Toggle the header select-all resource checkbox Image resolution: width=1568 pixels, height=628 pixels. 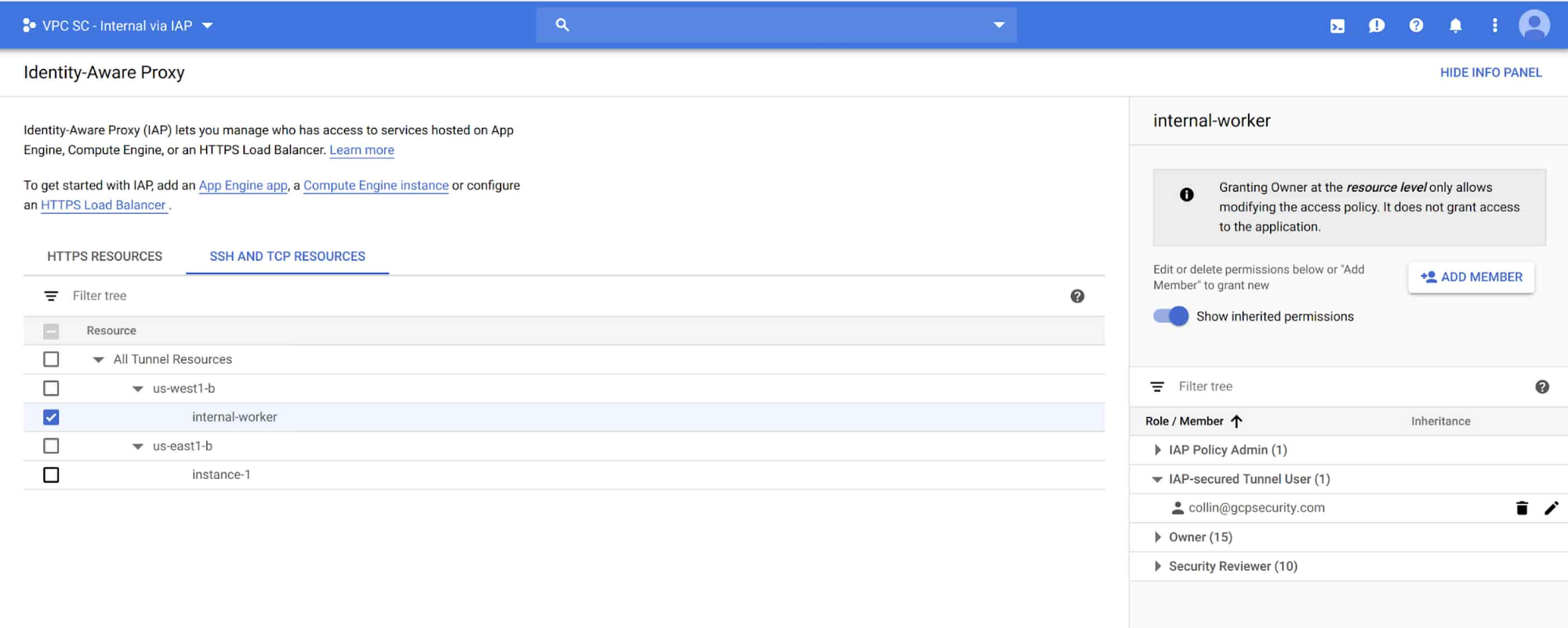pos(51,331)
